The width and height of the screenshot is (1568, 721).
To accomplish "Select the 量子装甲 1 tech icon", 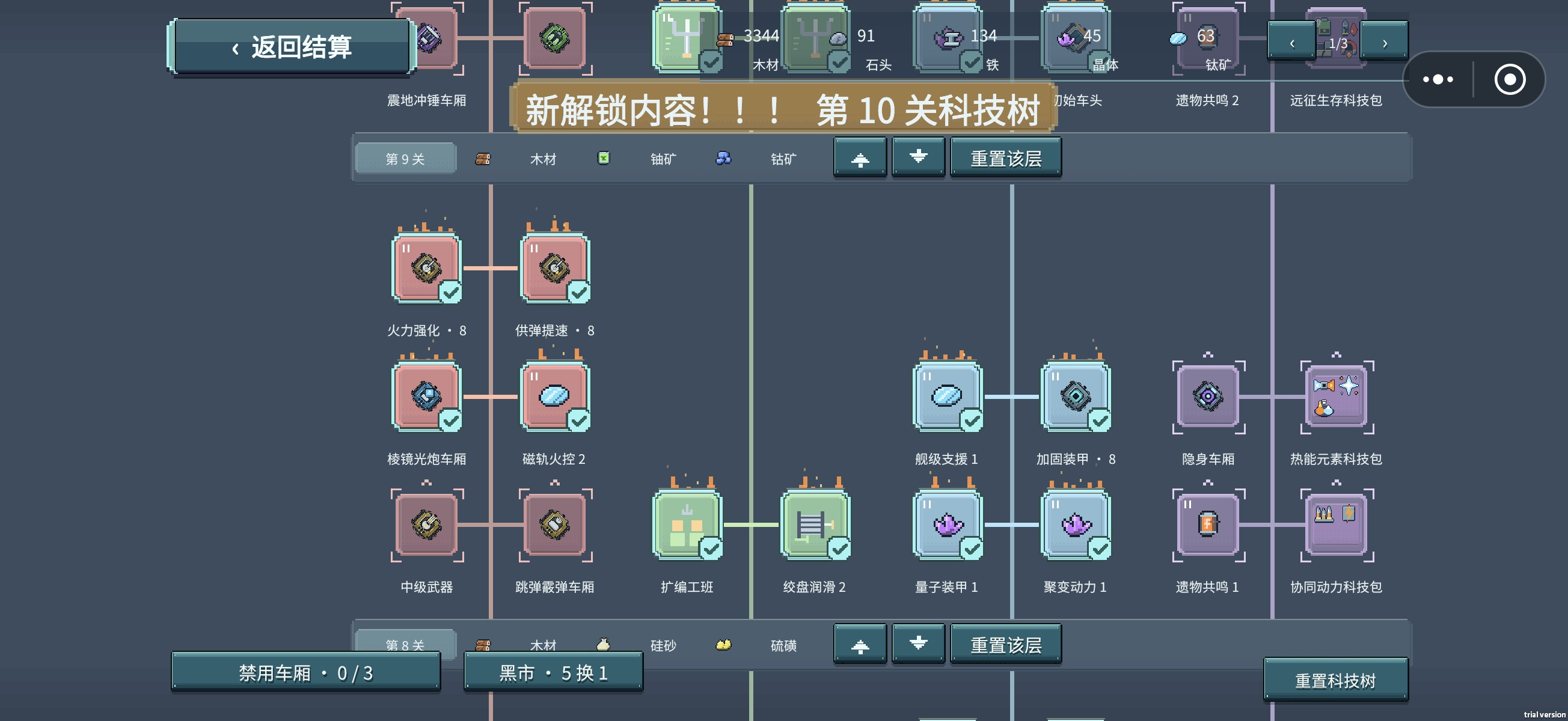I will [947, 525].
